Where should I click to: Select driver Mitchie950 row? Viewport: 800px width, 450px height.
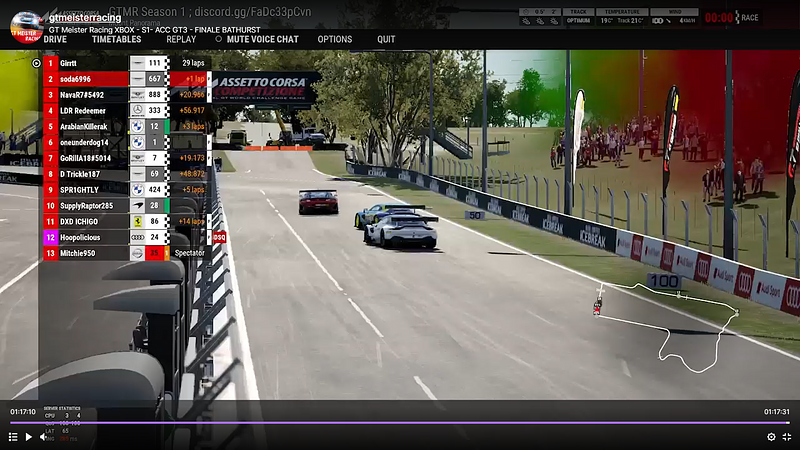pos(128,253)
